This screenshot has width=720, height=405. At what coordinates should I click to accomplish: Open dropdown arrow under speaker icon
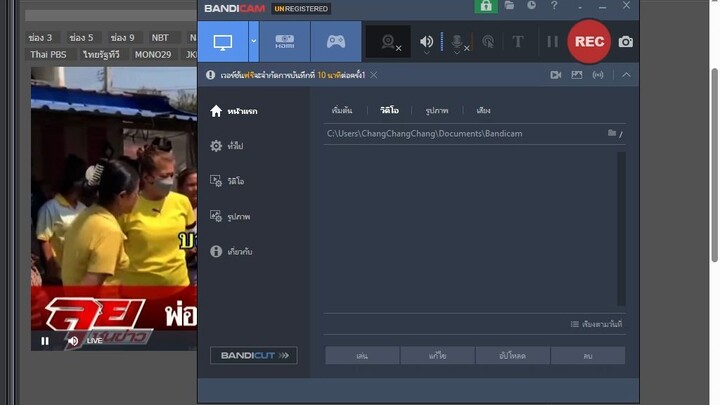click(427, 53)
